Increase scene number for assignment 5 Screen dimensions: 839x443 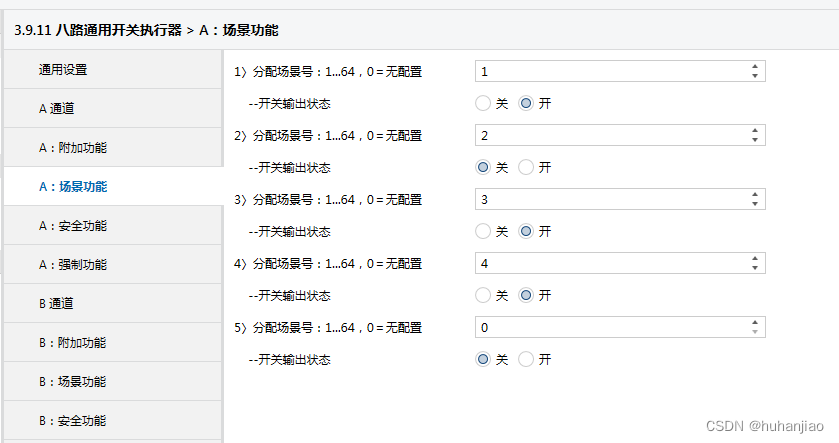click(x=754, y=323)
